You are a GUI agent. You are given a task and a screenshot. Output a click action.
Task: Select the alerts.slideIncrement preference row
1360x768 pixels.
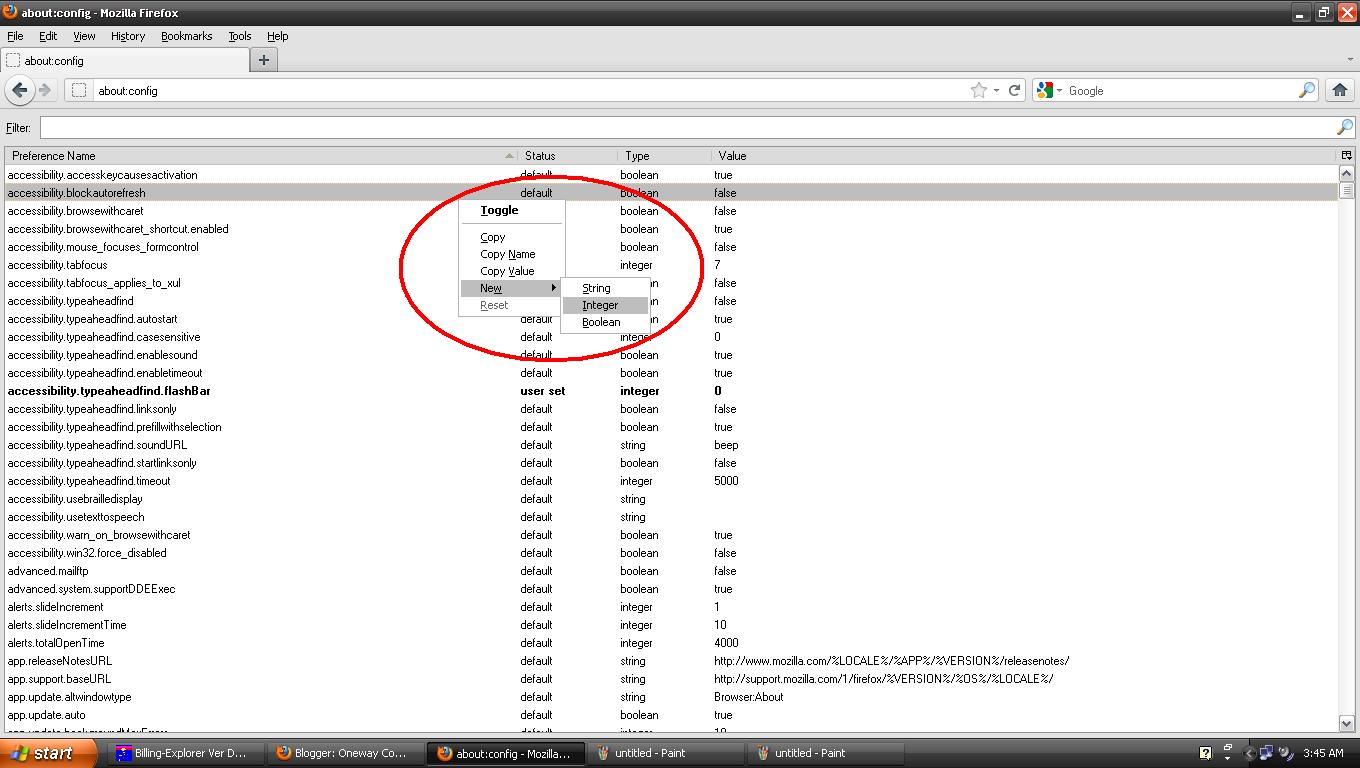[671, 607]
